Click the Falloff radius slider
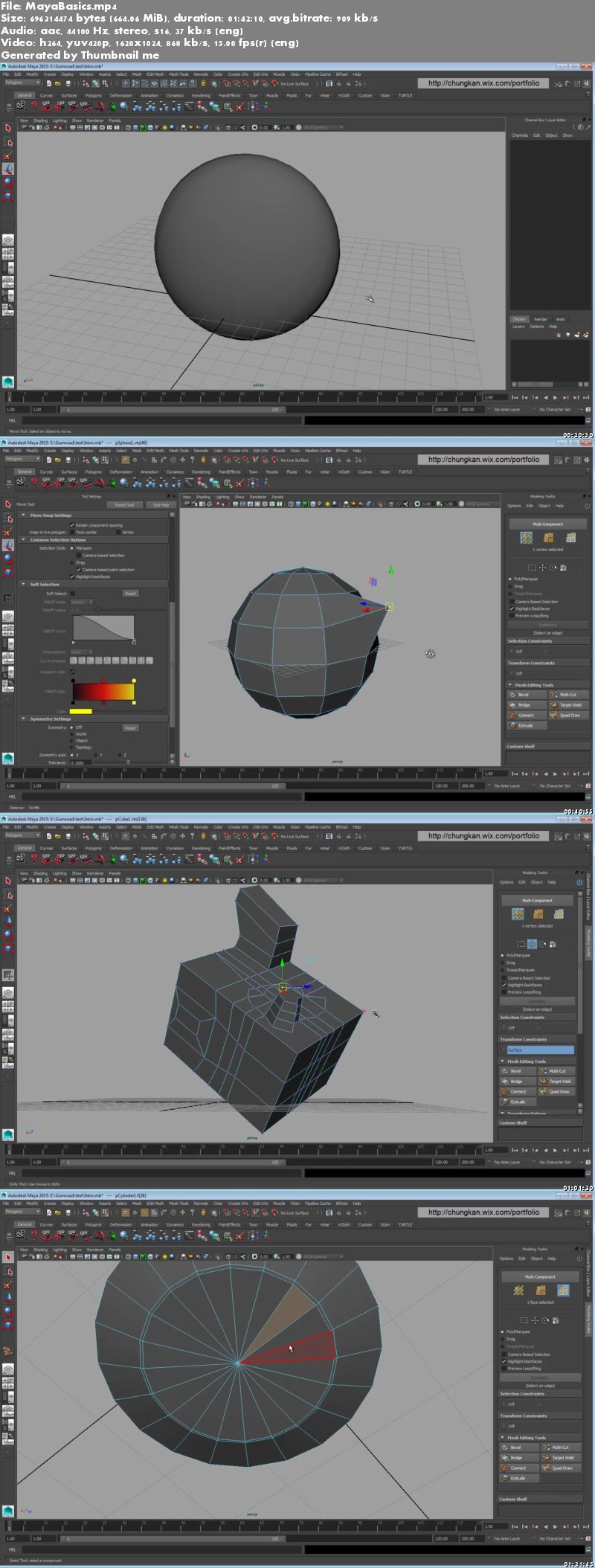This screenshot has width=595, height=1568. 130,610
